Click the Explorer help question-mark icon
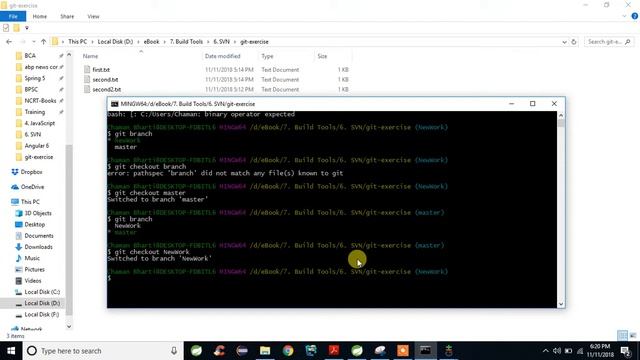The image size is (640, 360). click(635, 16)
